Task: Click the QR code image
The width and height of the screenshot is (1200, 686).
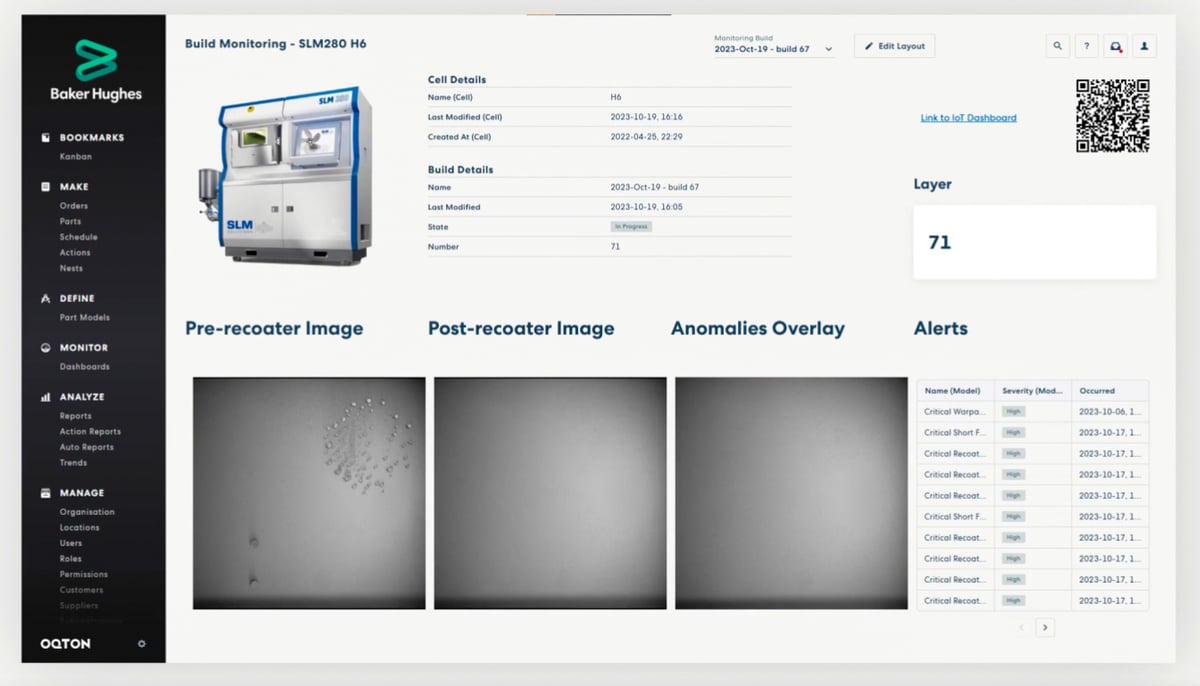Action: pos(1112,116)
